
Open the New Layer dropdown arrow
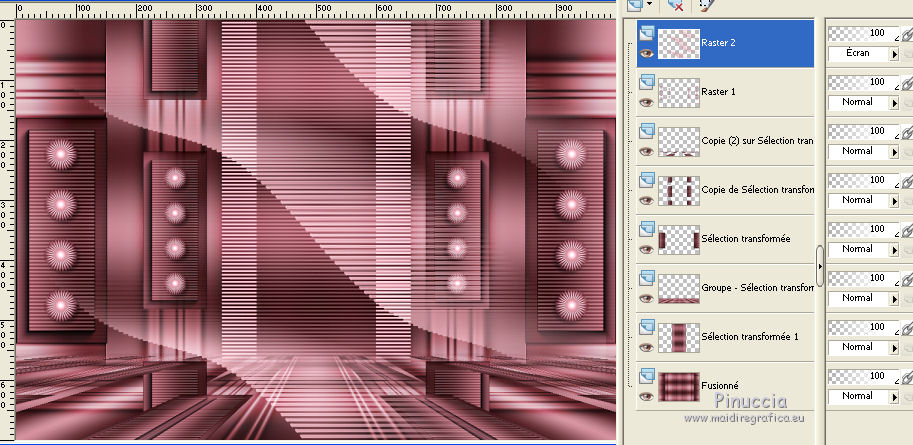point(649,5)
